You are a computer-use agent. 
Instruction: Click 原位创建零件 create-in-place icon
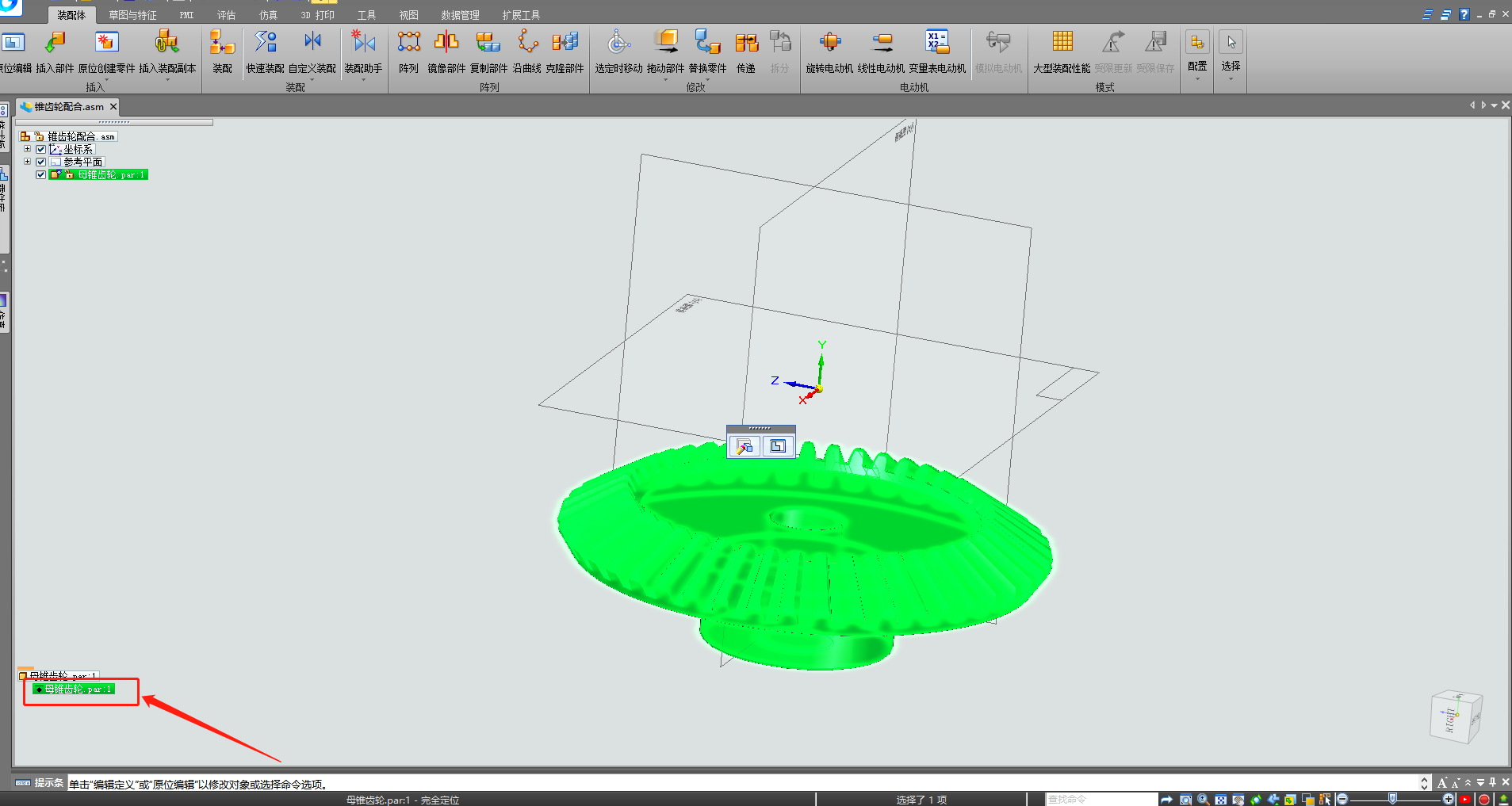[x=106, y=43]
